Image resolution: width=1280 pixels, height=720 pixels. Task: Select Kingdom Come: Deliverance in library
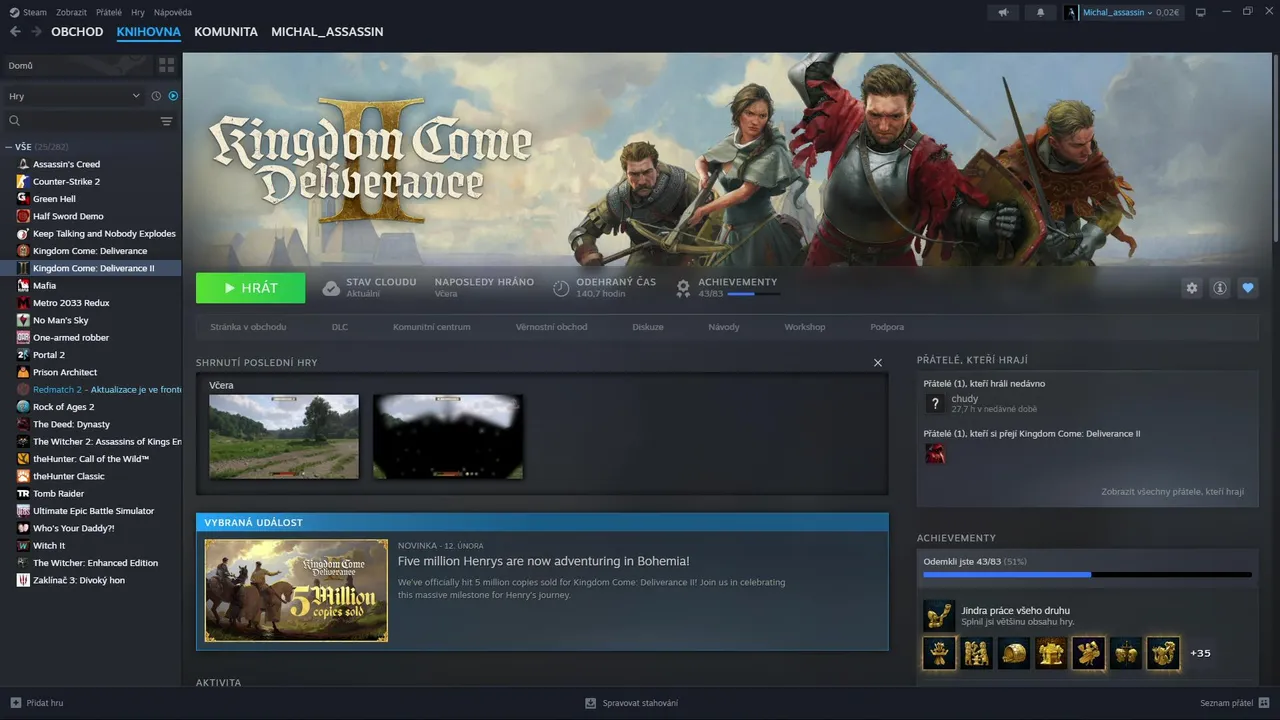(90, 251)
